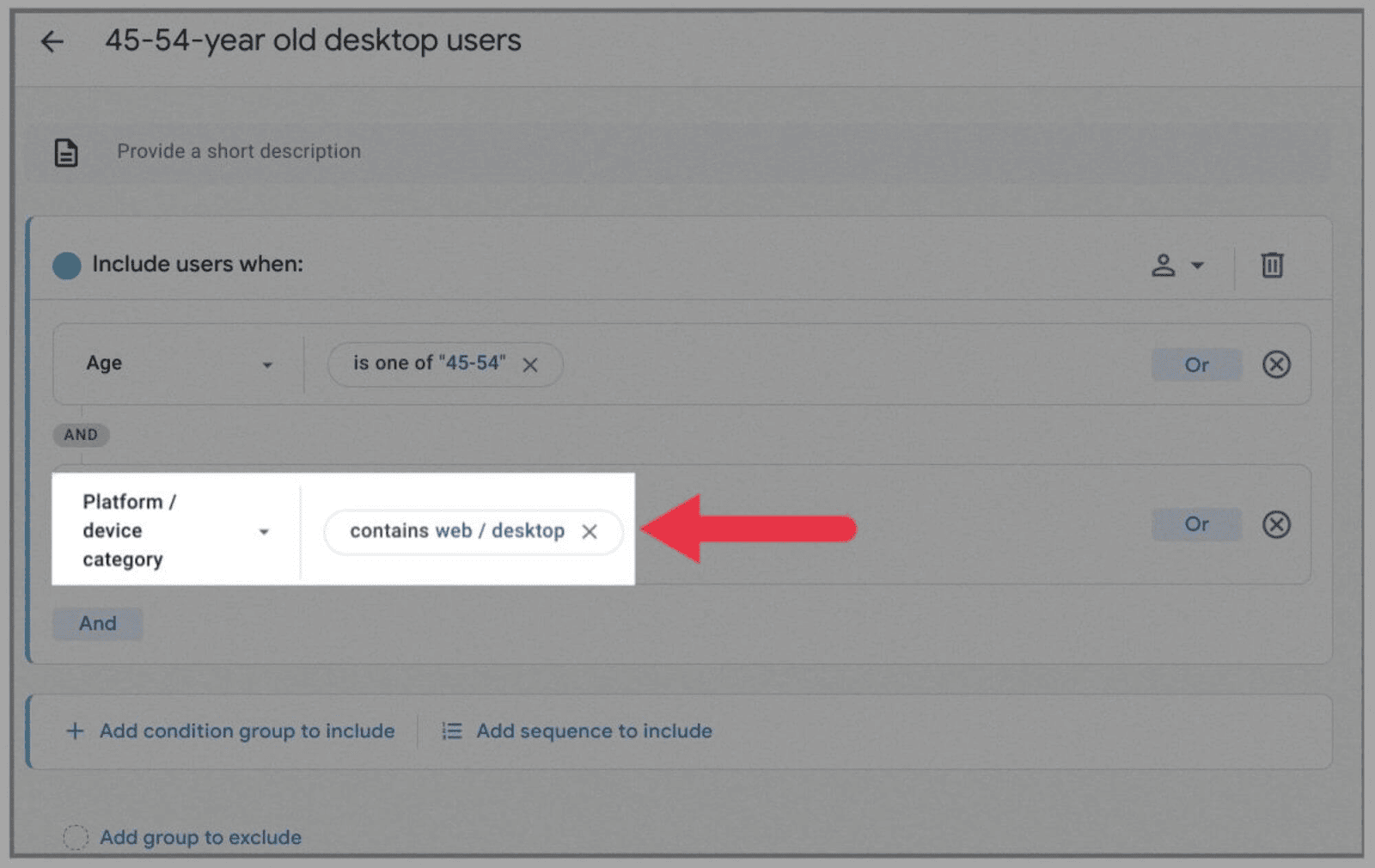Add a sequence to include
The width and height of the screenshot is (1375, 868).
[x=594, y=730]
